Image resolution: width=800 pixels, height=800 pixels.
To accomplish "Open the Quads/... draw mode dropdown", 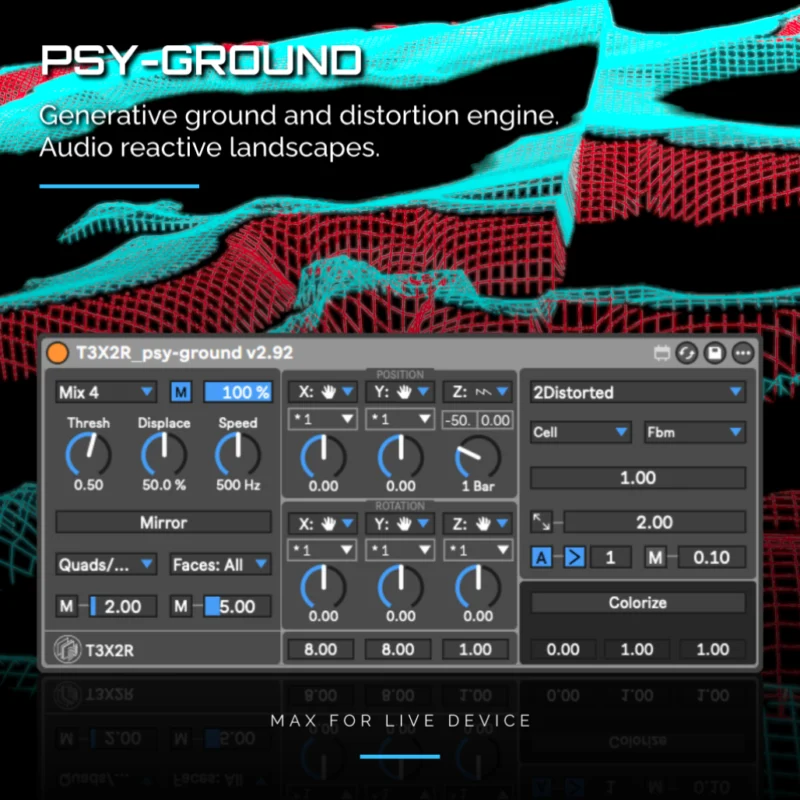I will click(x=106, y=565).
